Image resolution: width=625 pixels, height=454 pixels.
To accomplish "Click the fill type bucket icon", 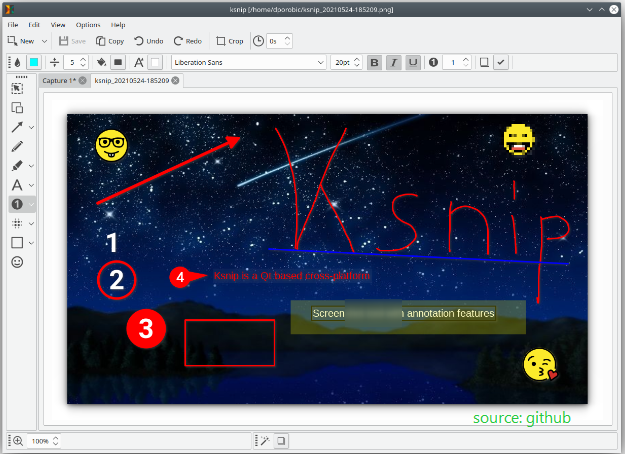I will point(101,62).
